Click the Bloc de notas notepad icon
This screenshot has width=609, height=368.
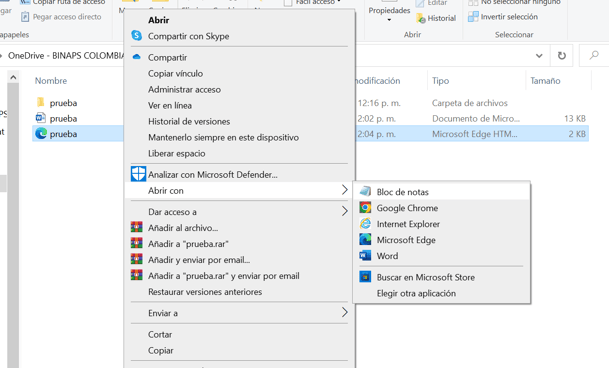pos(365,191)
